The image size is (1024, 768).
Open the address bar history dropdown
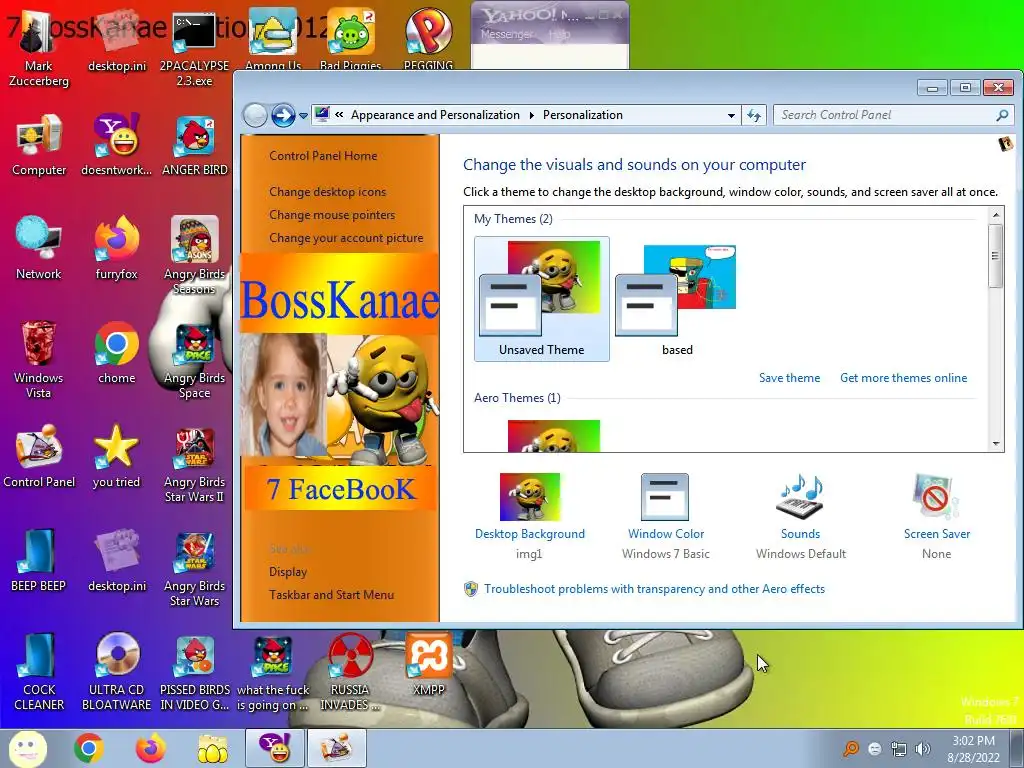(731, 116)
